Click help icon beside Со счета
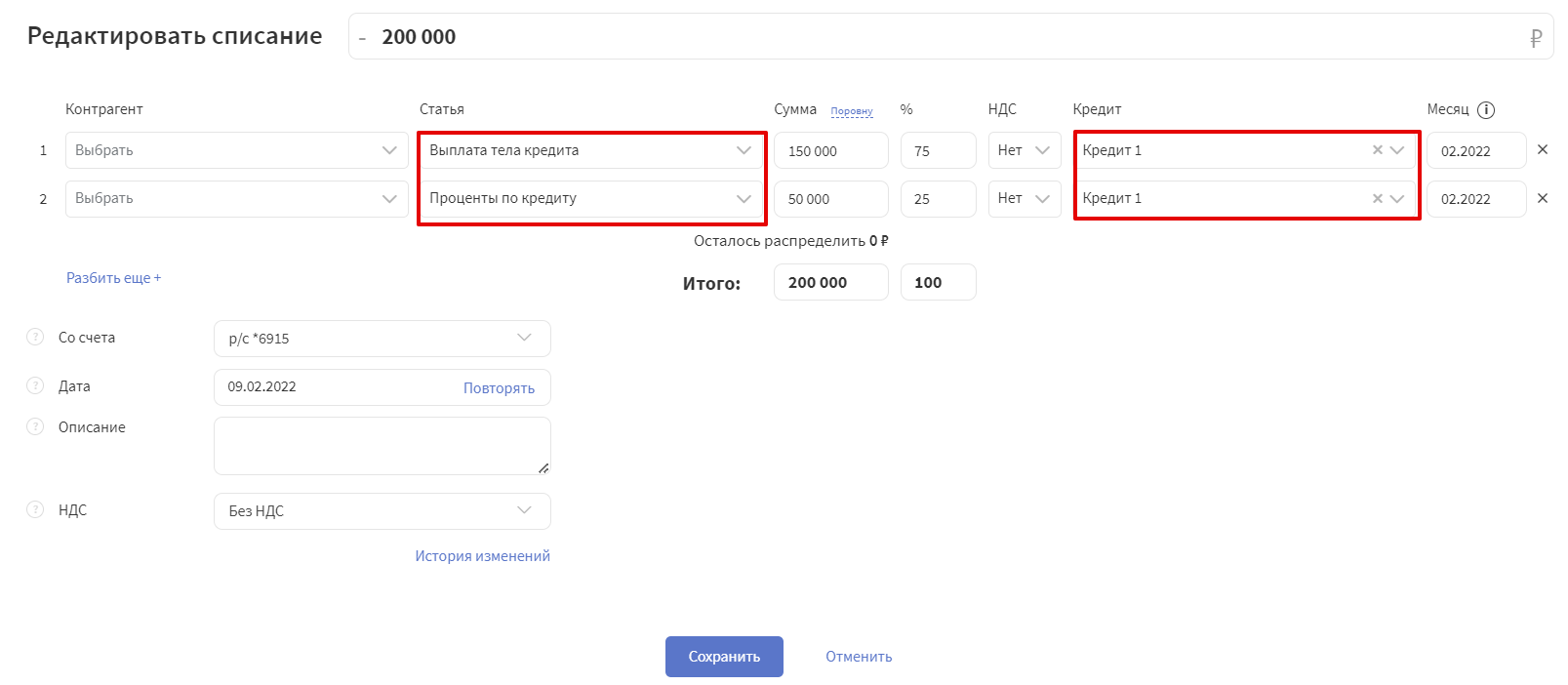The image size is (1568, 685). pyautogui.click(x=35, y=337)
